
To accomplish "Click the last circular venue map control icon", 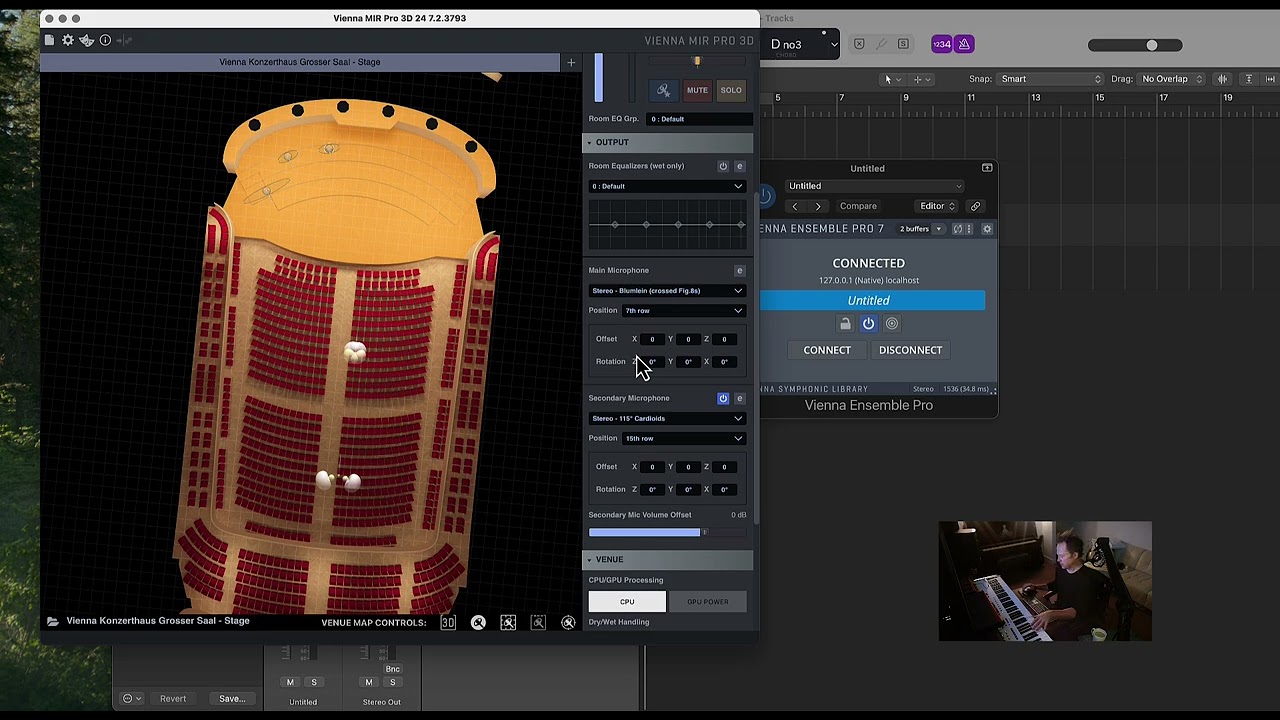I will 568,622.
